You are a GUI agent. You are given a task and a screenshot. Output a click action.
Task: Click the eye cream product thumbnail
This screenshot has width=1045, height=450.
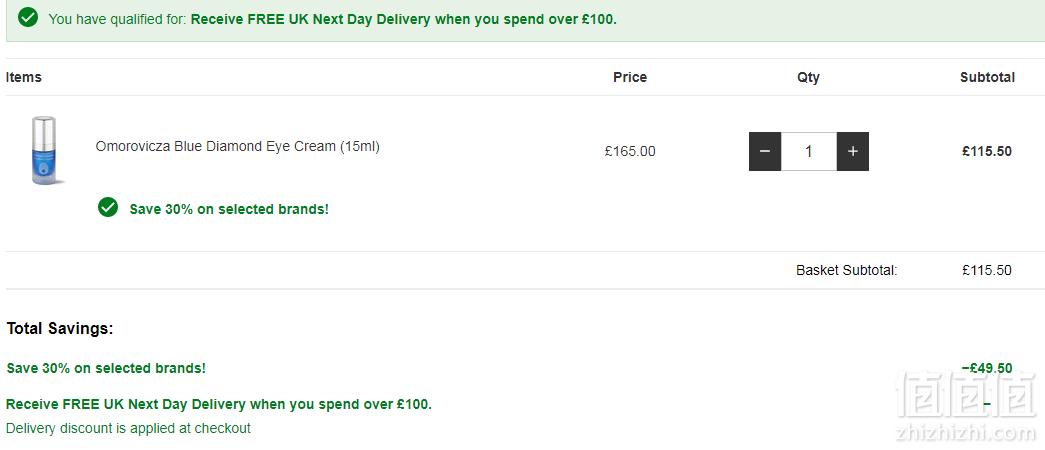coord(44,150)
